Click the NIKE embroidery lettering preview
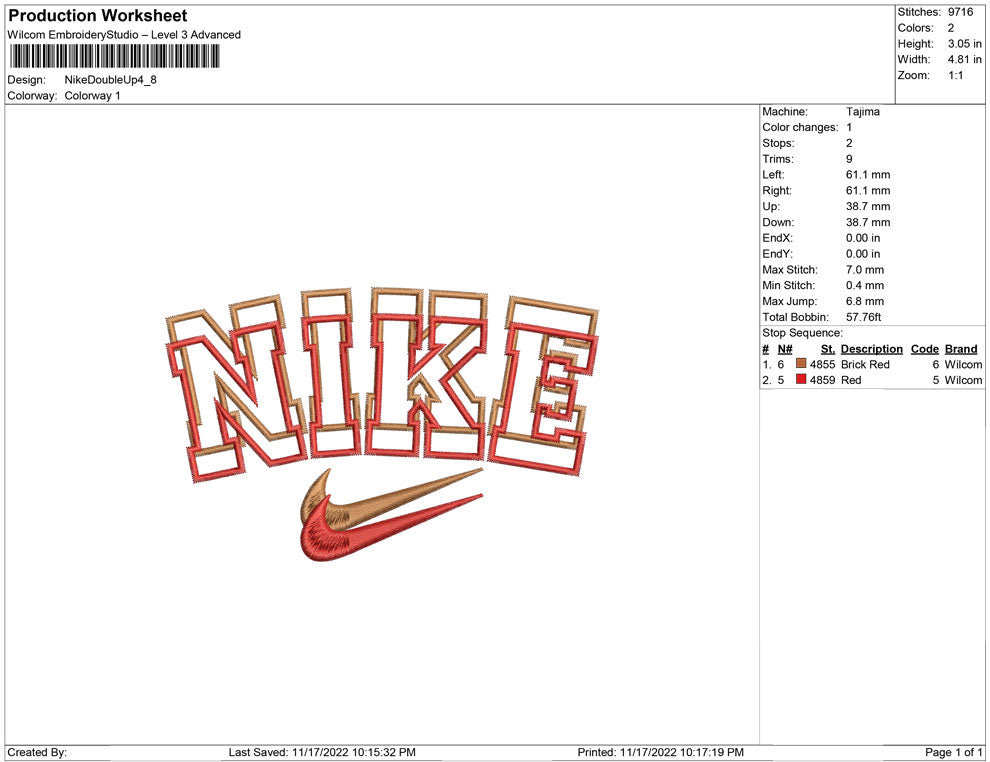The image size is (990, 762). tap(382, 383)
